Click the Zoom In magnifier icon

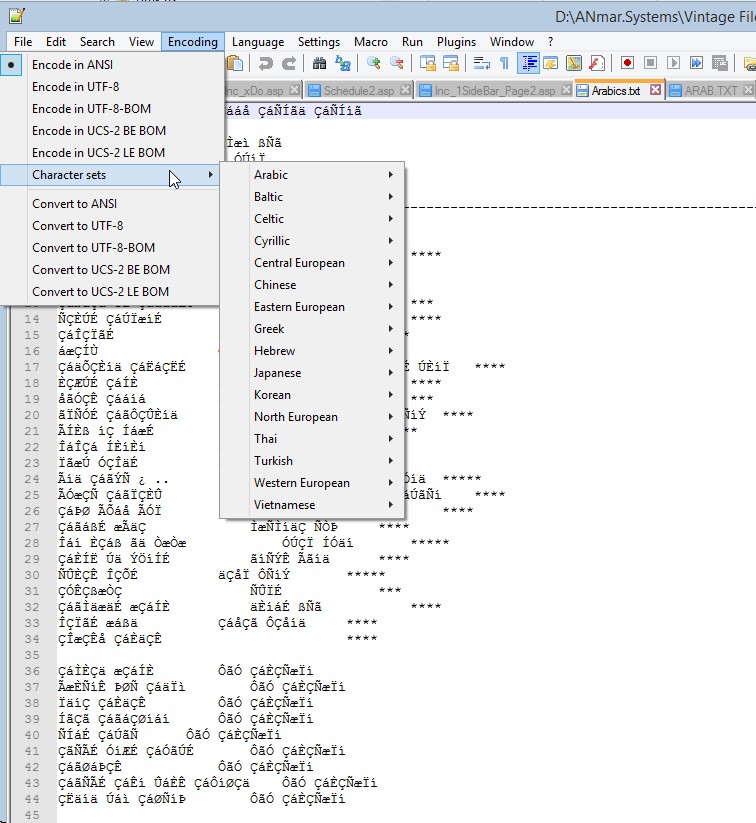(x=374, y=63)
